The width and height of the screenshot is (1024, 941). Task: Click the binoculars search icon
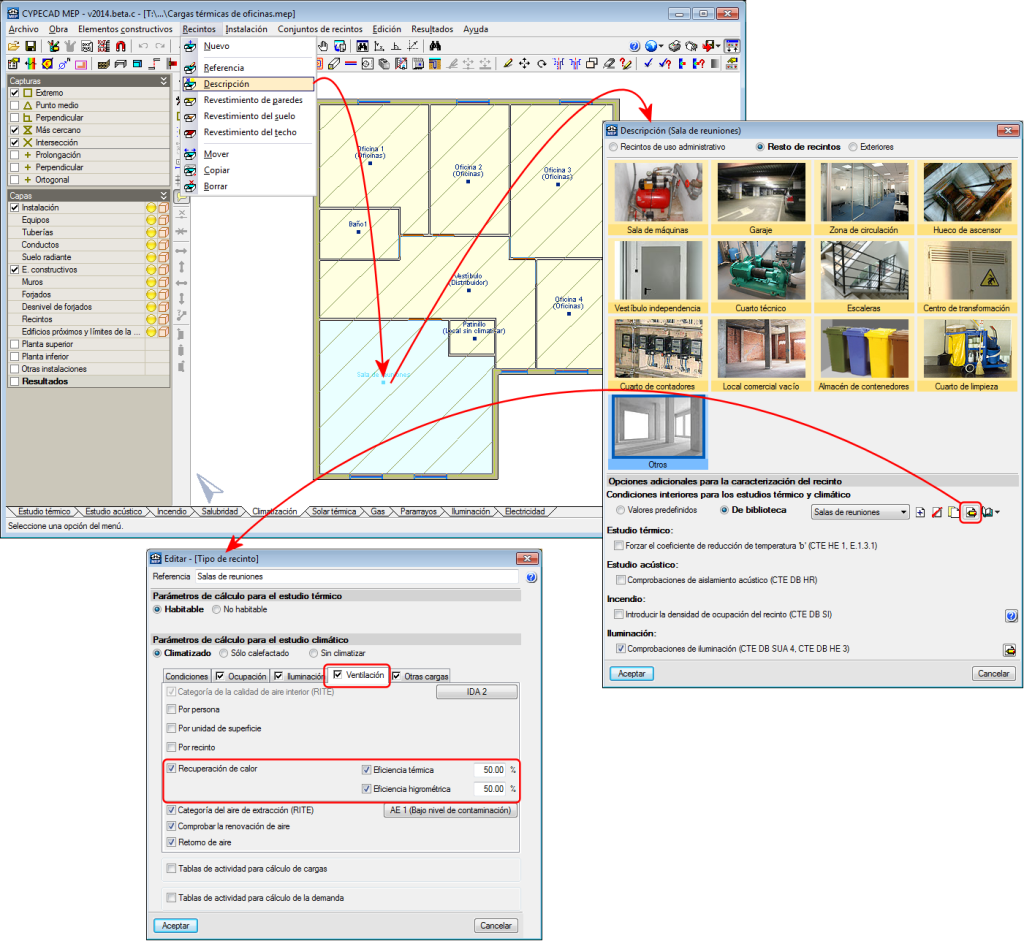tap(435, 46)
